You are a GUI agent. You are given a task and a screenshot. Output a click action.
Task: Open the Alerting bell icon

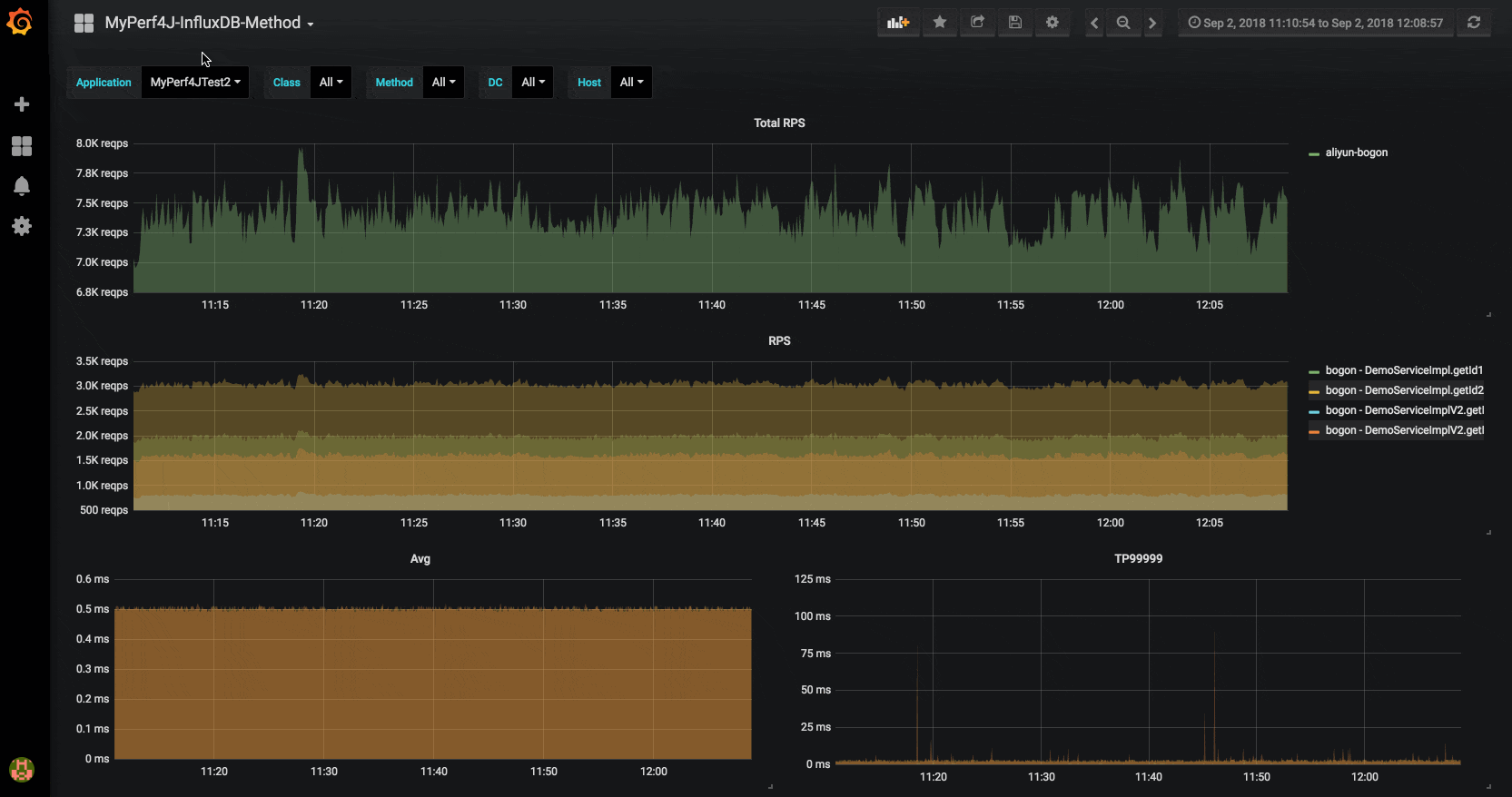tap(22, 186)
